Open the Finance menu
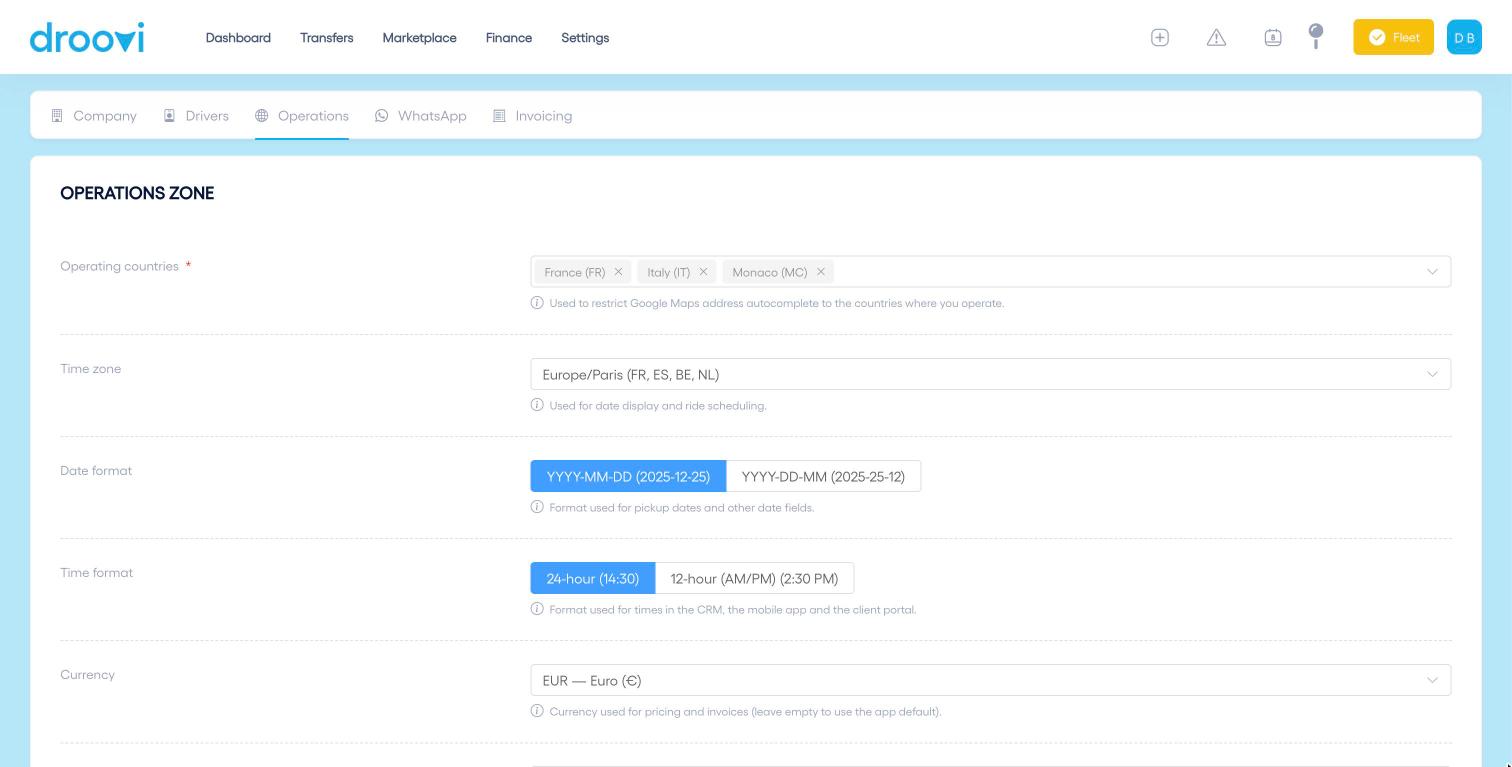The image size is (1512, 767). [509, 38]
